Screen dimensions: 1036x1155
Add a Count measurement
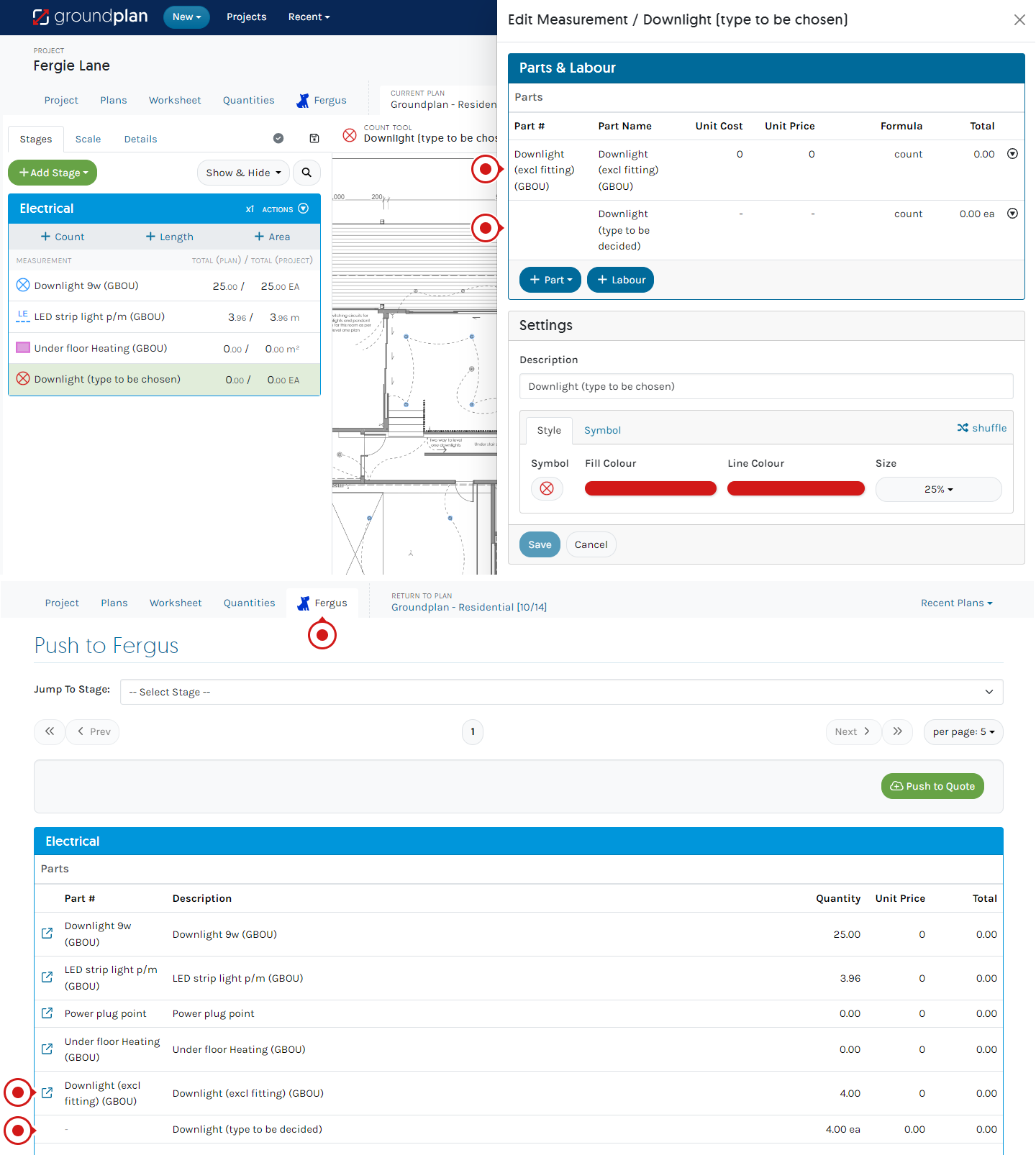63,237
